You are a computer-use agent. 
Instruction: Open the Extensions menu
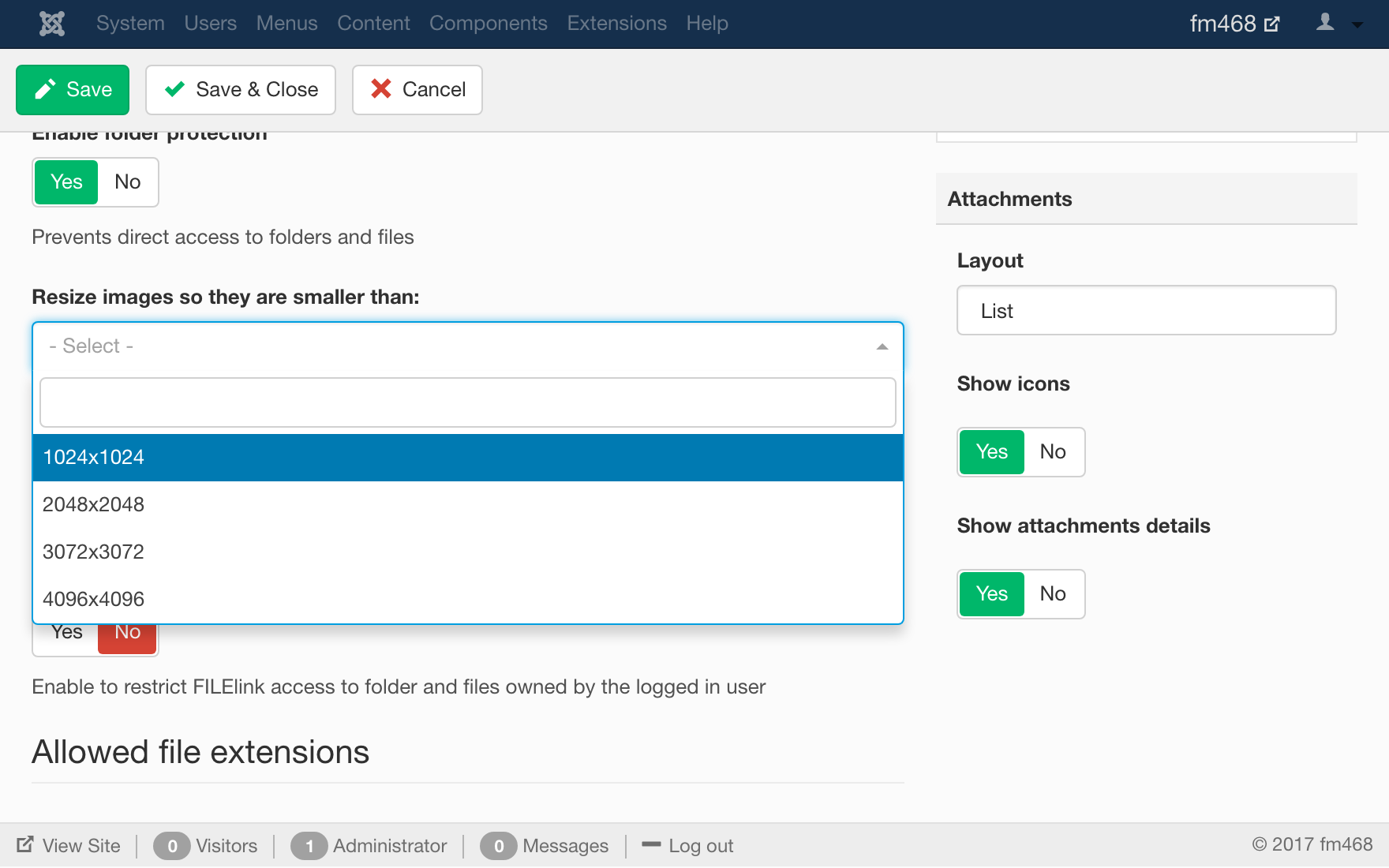tap(616, 24)
